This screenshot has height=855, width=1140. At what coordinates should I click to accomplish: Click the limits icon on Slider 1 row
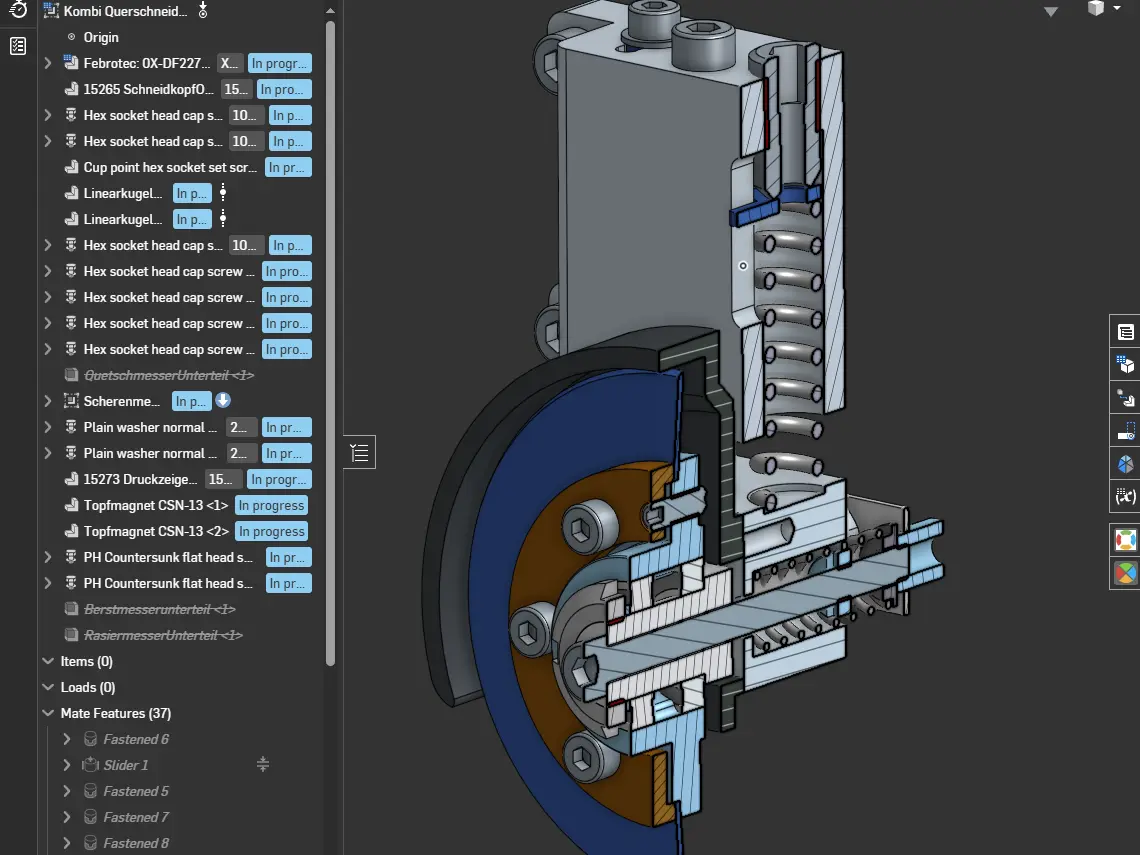coord(263,764)
